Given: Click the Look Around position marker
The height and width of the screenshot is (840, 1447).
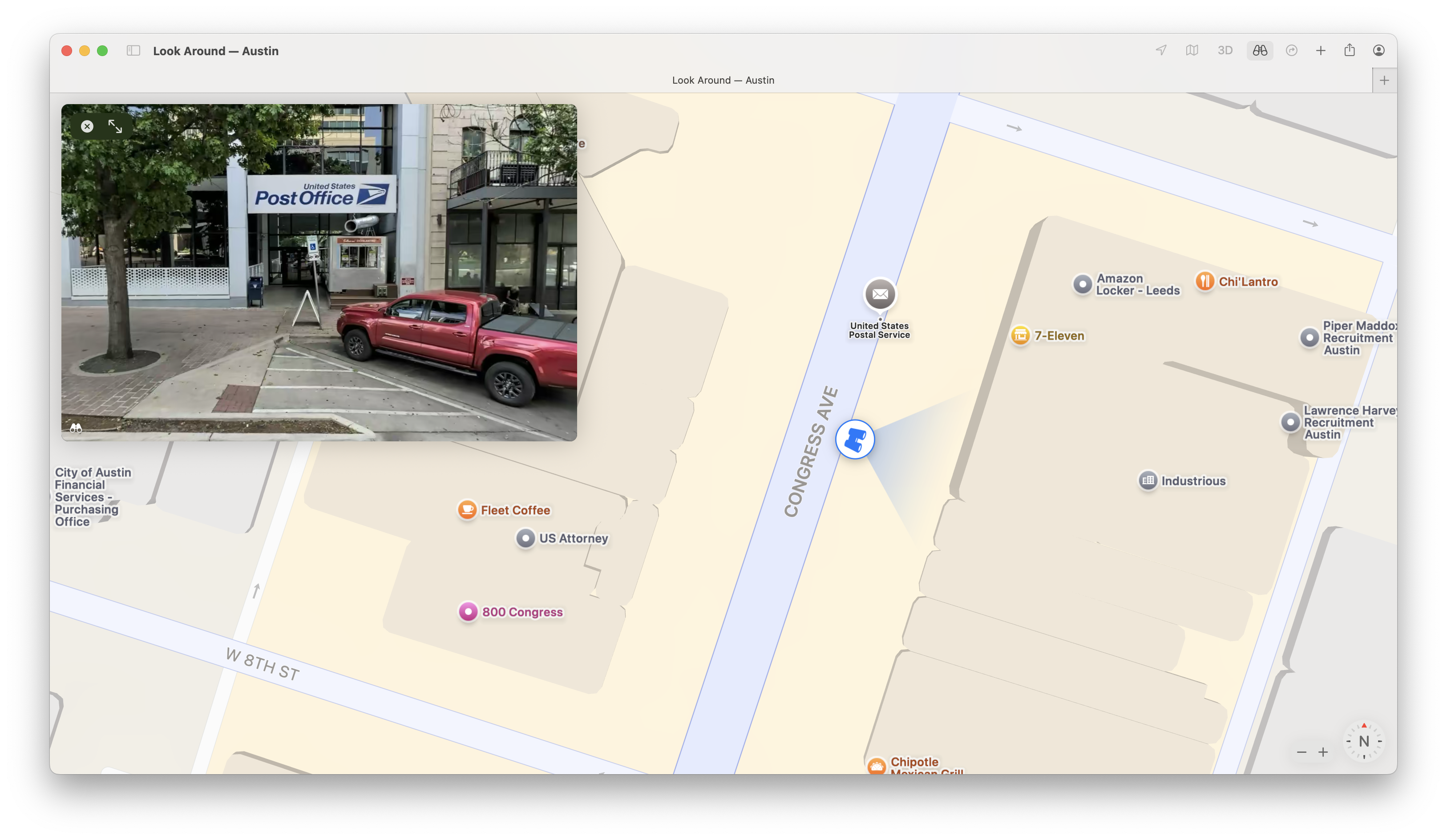Looking at the screenshot, I should (855, 440).
